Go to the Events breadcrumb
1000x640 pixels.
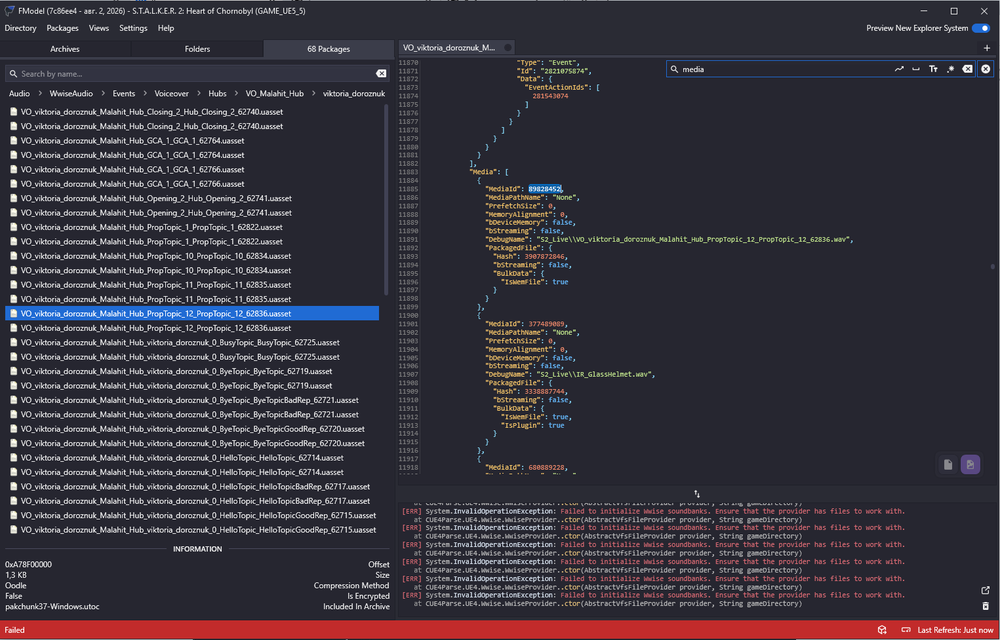(x=124, y=93)
